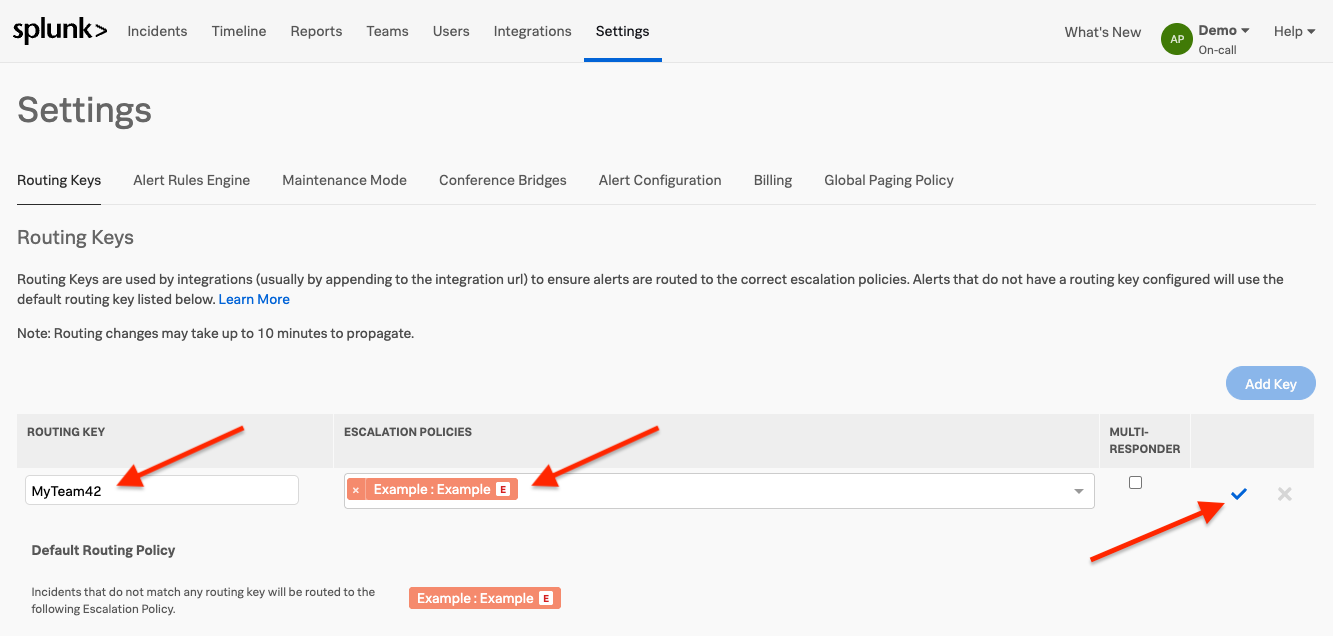View the Timeline page

(239, 32)
